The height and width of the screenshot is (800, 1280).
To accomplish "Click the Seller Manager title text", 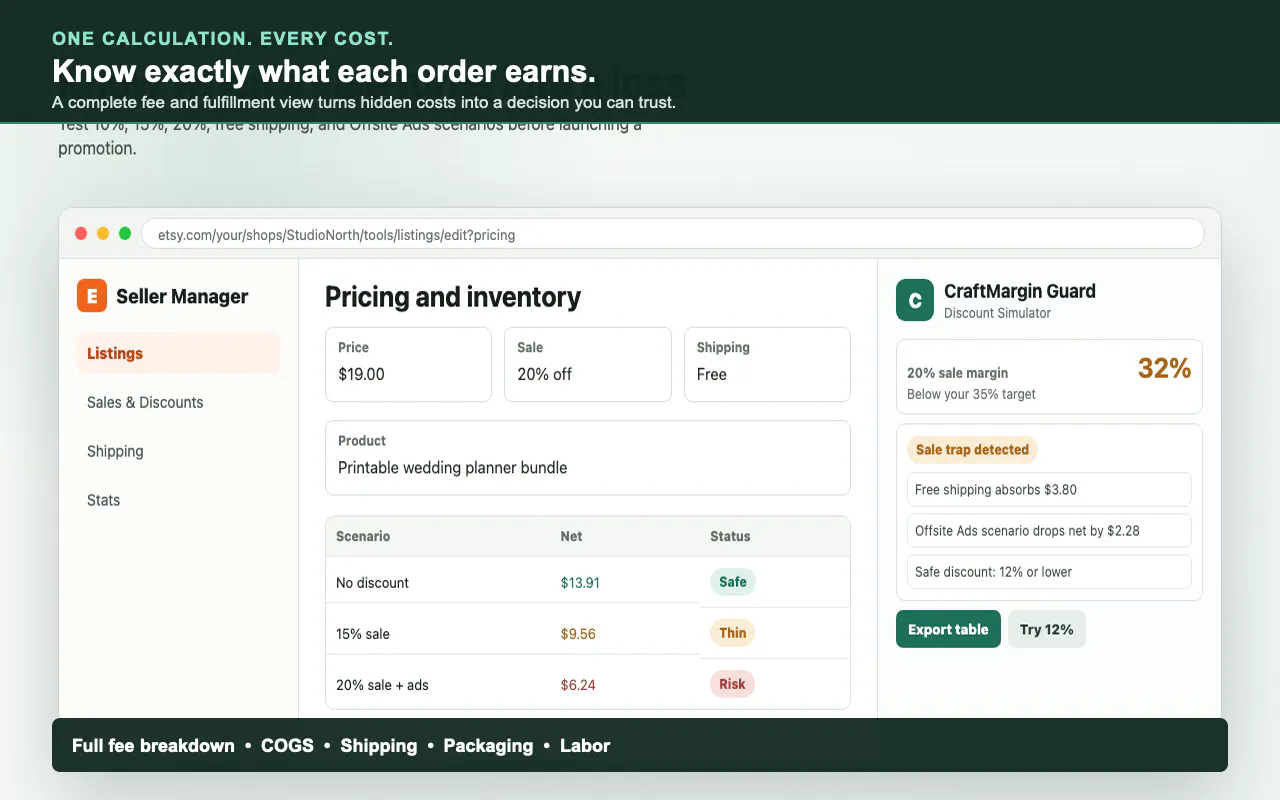I will tap(182, 296).
